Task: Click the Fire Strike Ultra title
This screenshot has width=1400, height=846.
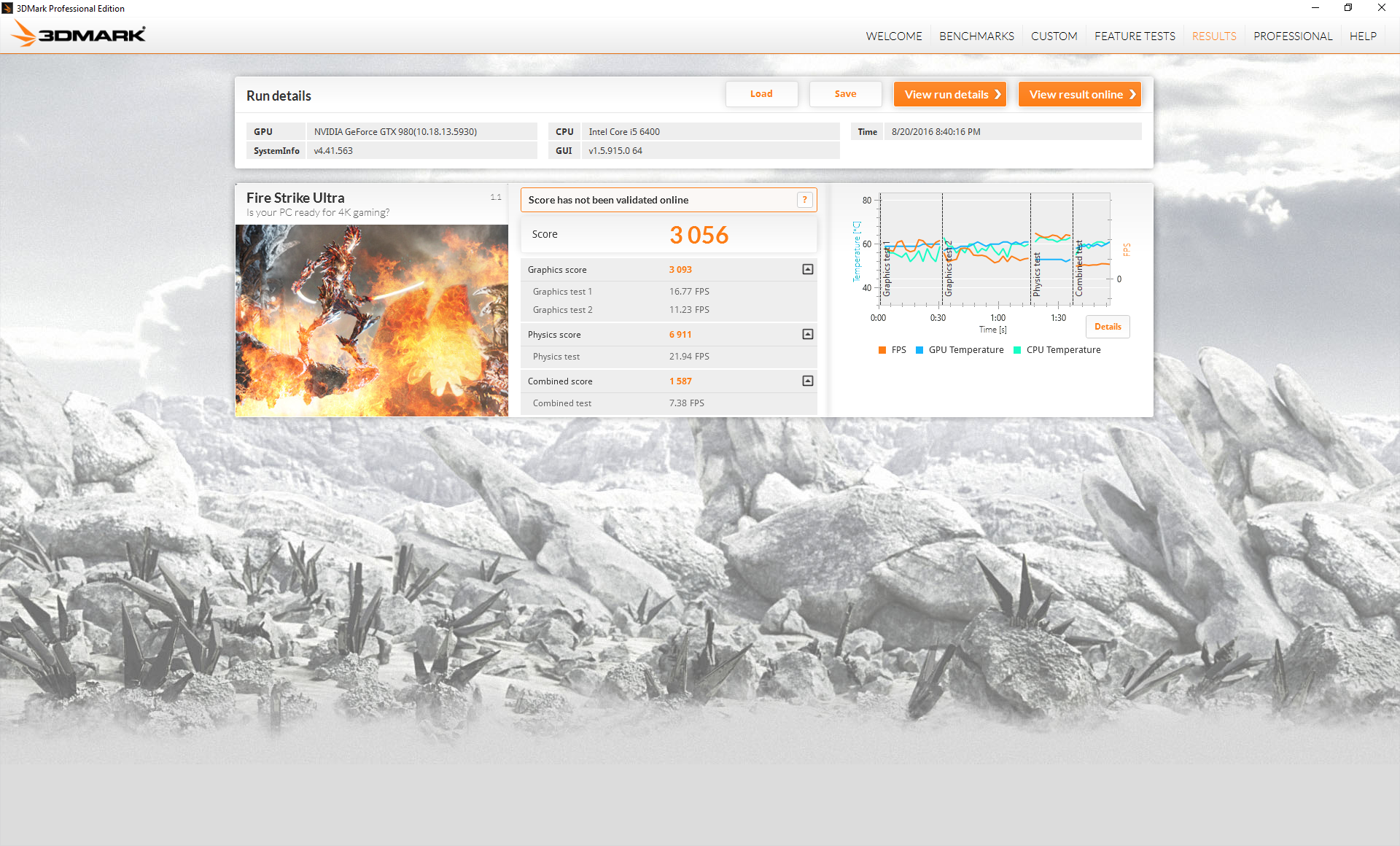Action: pos(295,198)
